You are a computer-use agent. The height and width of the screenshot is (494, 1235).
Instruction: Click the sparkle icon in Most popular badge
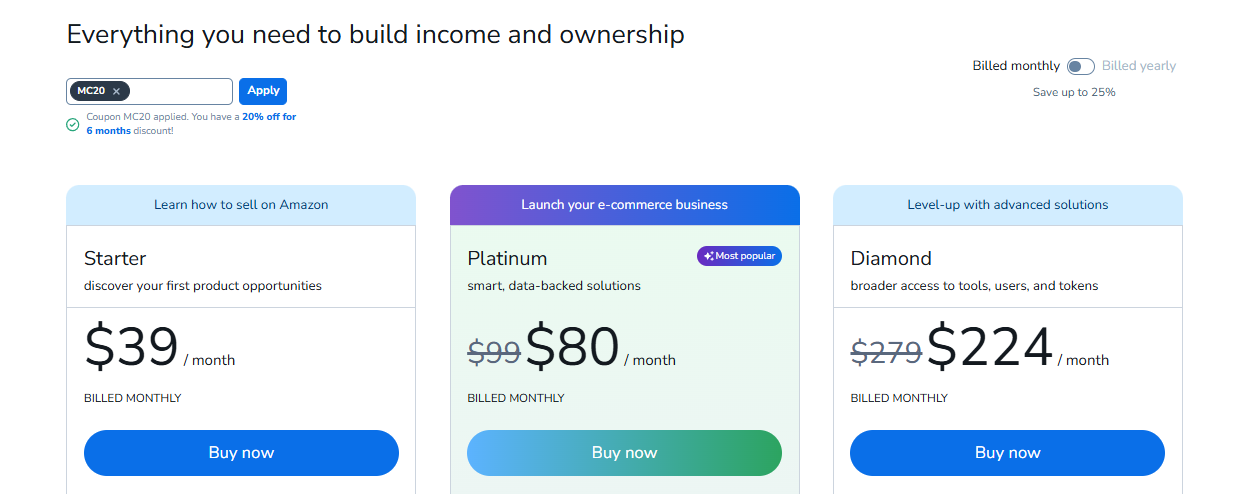[x=708, y=256]
